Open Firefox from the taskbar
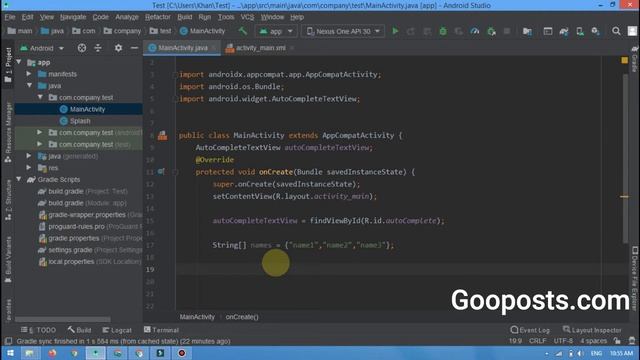Image resolution: width=640 pixels, height=360 pixels. [x=52, y=353]
